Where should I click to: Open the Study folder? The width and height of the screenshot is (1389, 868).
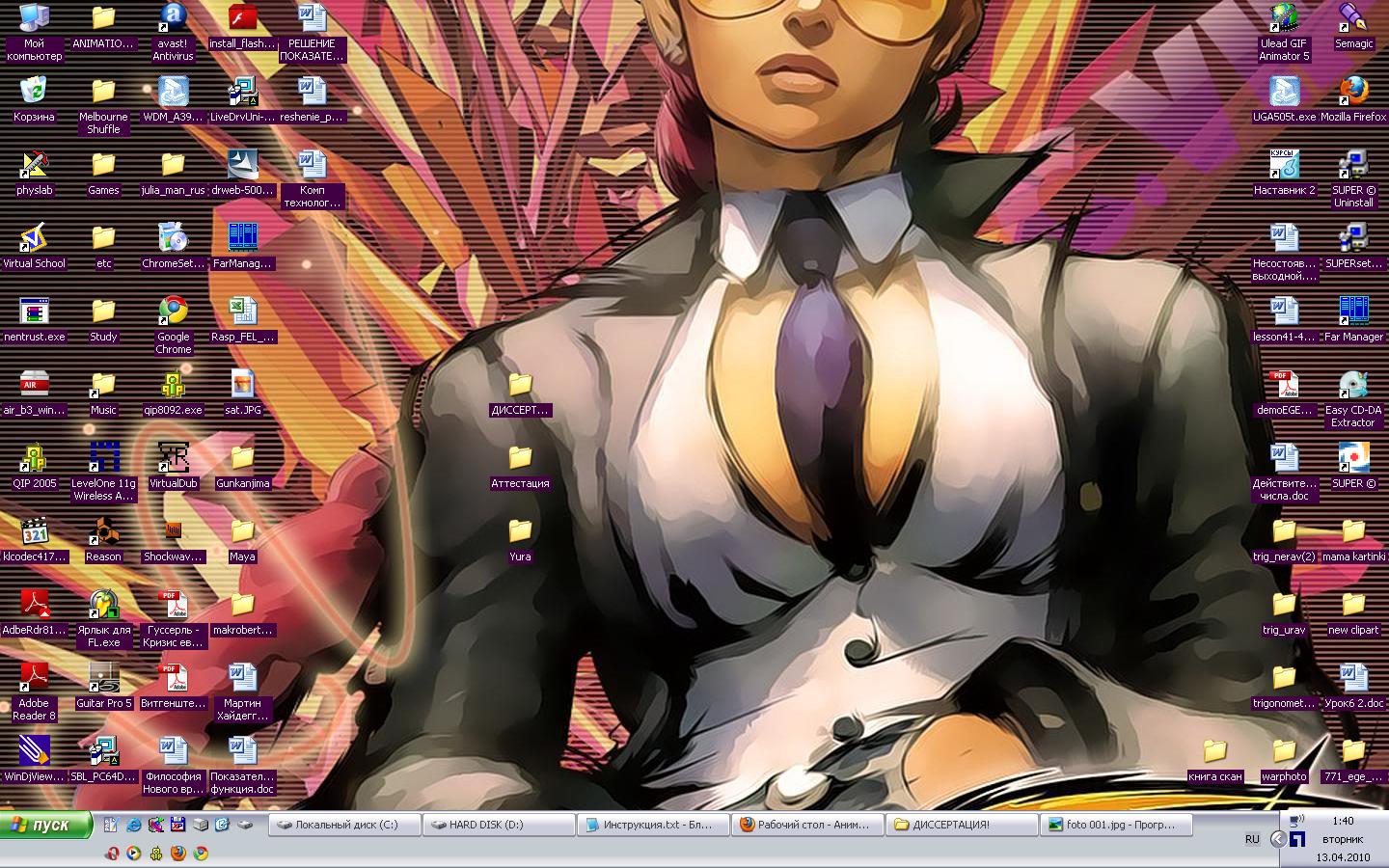tap(103, 319)
